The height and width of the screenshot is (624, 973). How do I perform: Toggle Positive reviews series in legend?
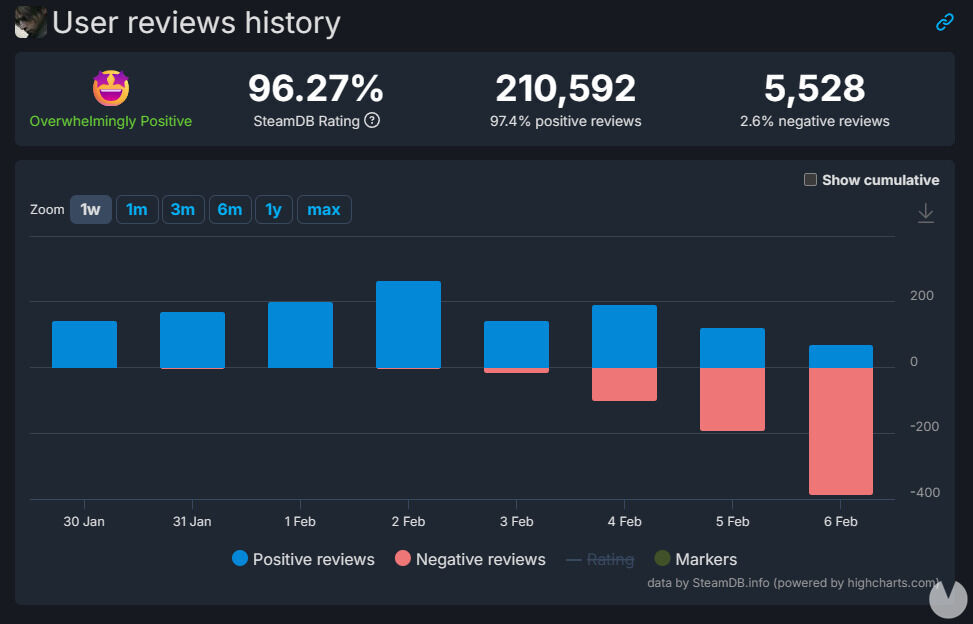point(303,559)
